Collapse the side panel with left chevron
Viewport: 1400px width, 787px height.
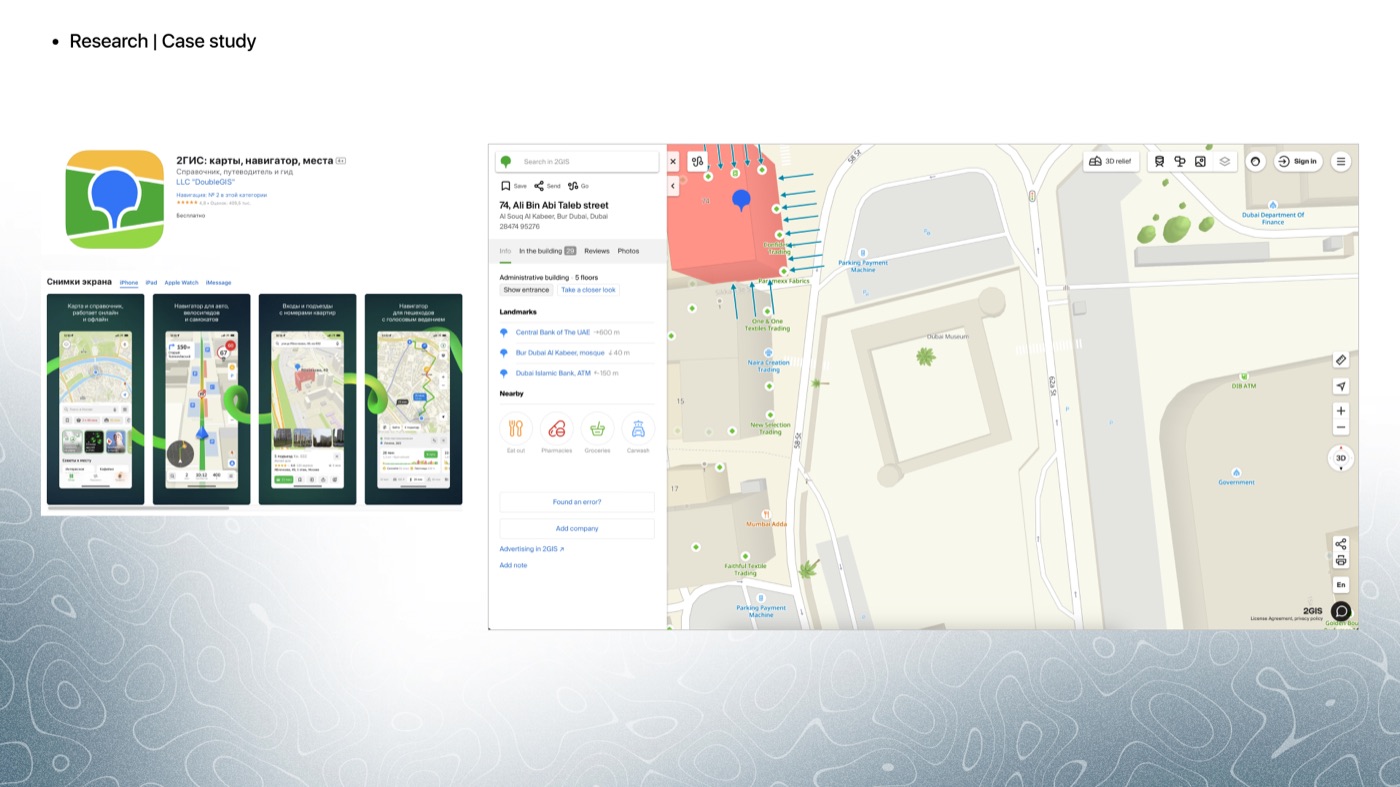[673, 186]
